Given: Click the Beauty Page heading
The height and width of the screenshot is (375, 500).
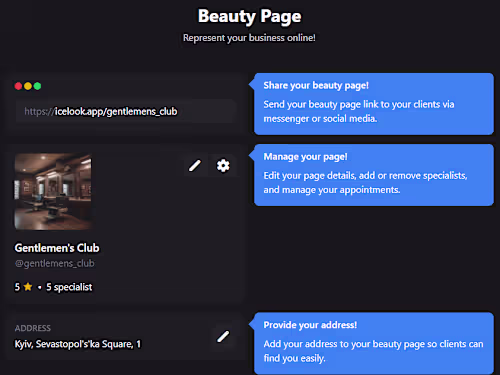Looking at the screenshot, I should (x=250, y=17).
